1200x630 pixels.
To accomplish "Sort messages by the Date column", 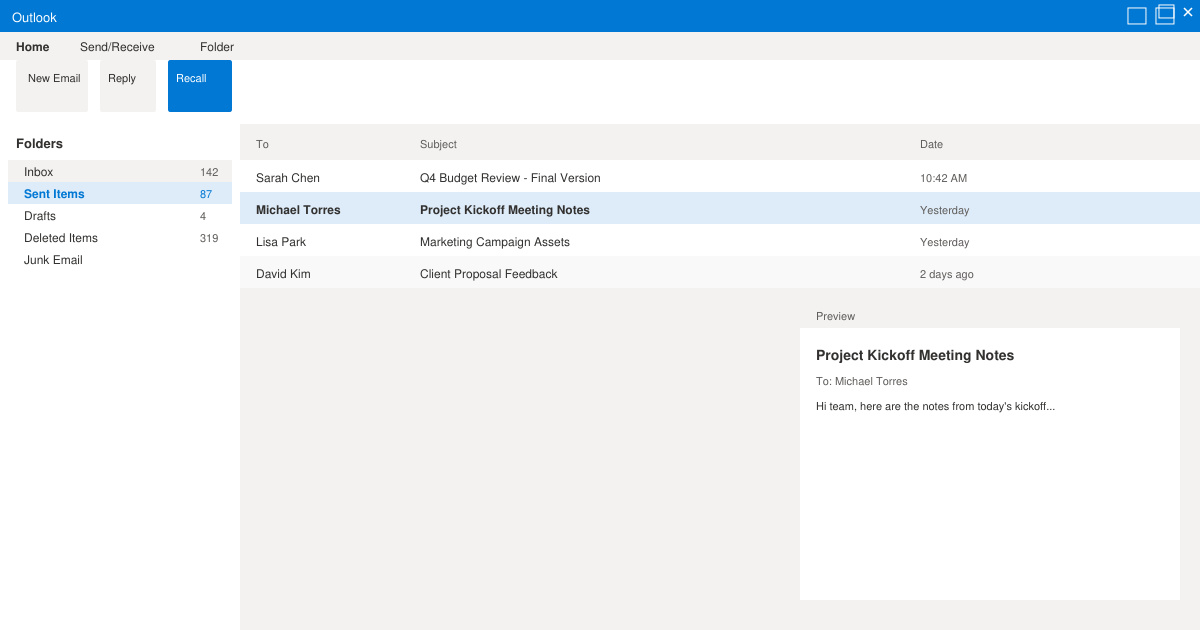I will (x=931, y=144).
